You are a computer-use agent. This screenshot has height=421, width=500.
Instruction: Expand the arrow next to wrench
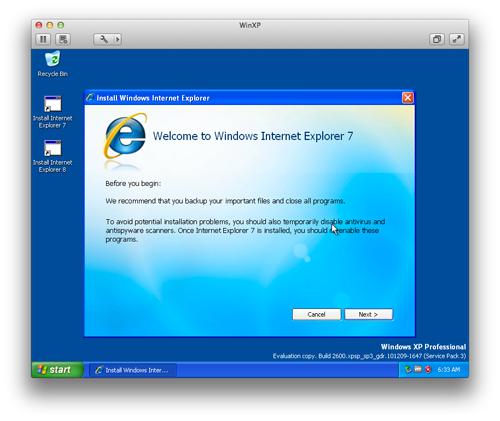pyautogui.click(x=117, y=39)
